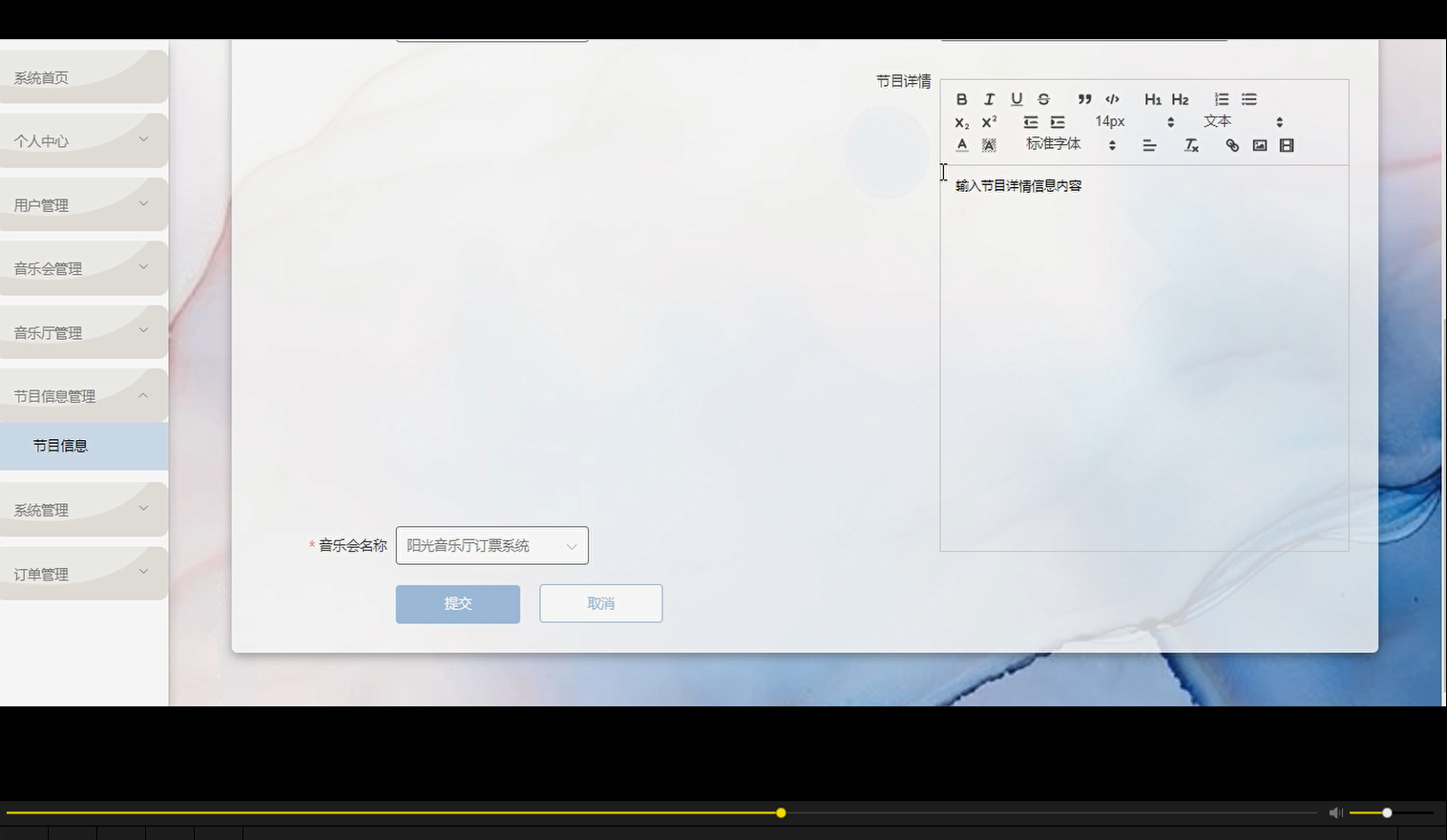This screenshot has height=840, width=1447.
Task: Apply Heading 1 style
Action: tap(1152, 99)
